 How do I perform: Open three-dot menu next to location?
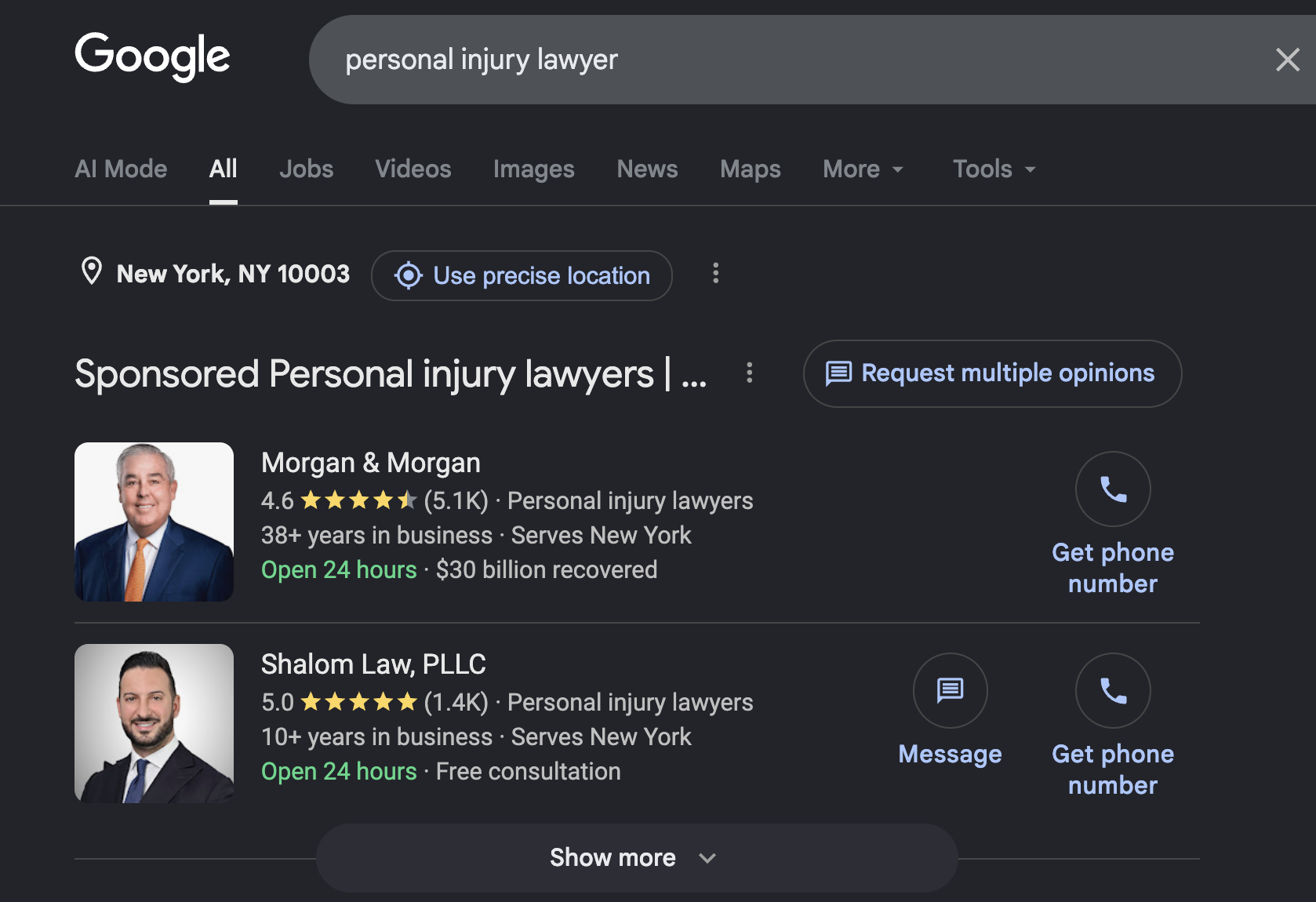715,273
